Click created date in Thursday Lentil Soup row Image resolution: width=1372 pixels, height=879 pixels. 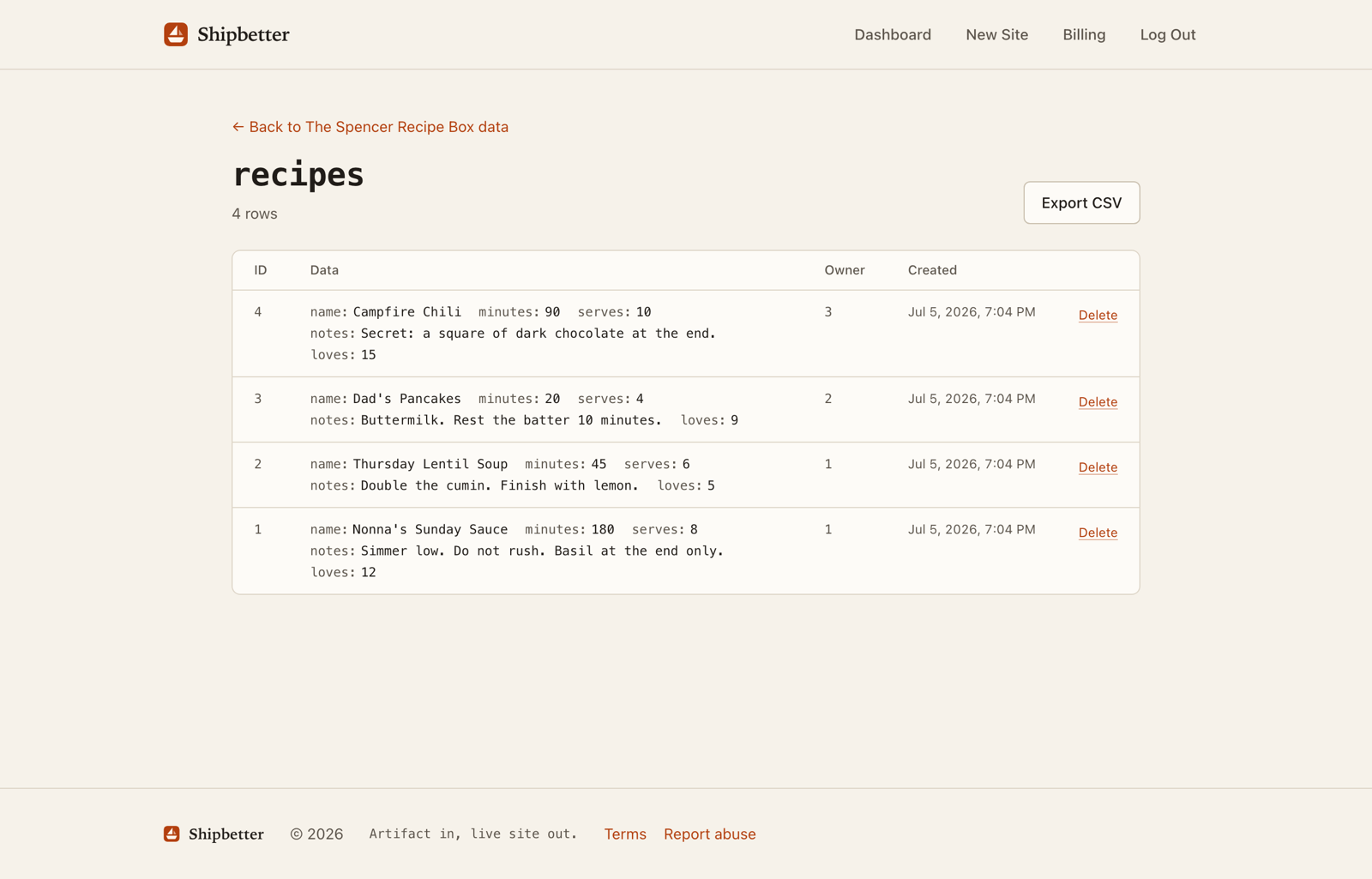(972, 464)
